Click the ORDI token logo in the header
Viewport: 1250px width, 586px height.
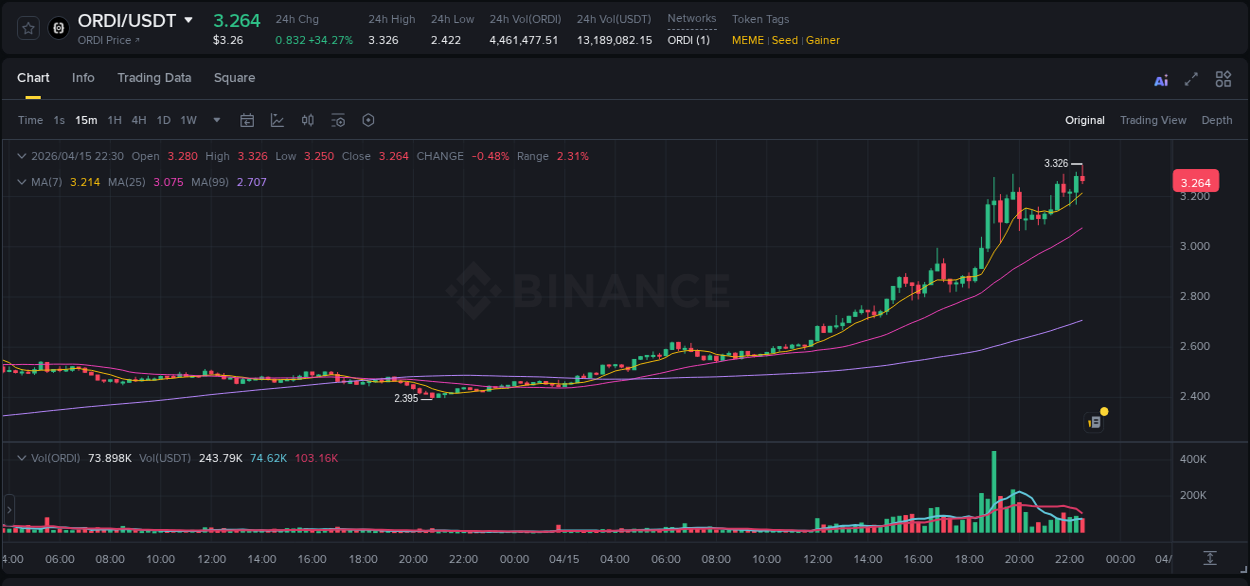click(58, 28)
